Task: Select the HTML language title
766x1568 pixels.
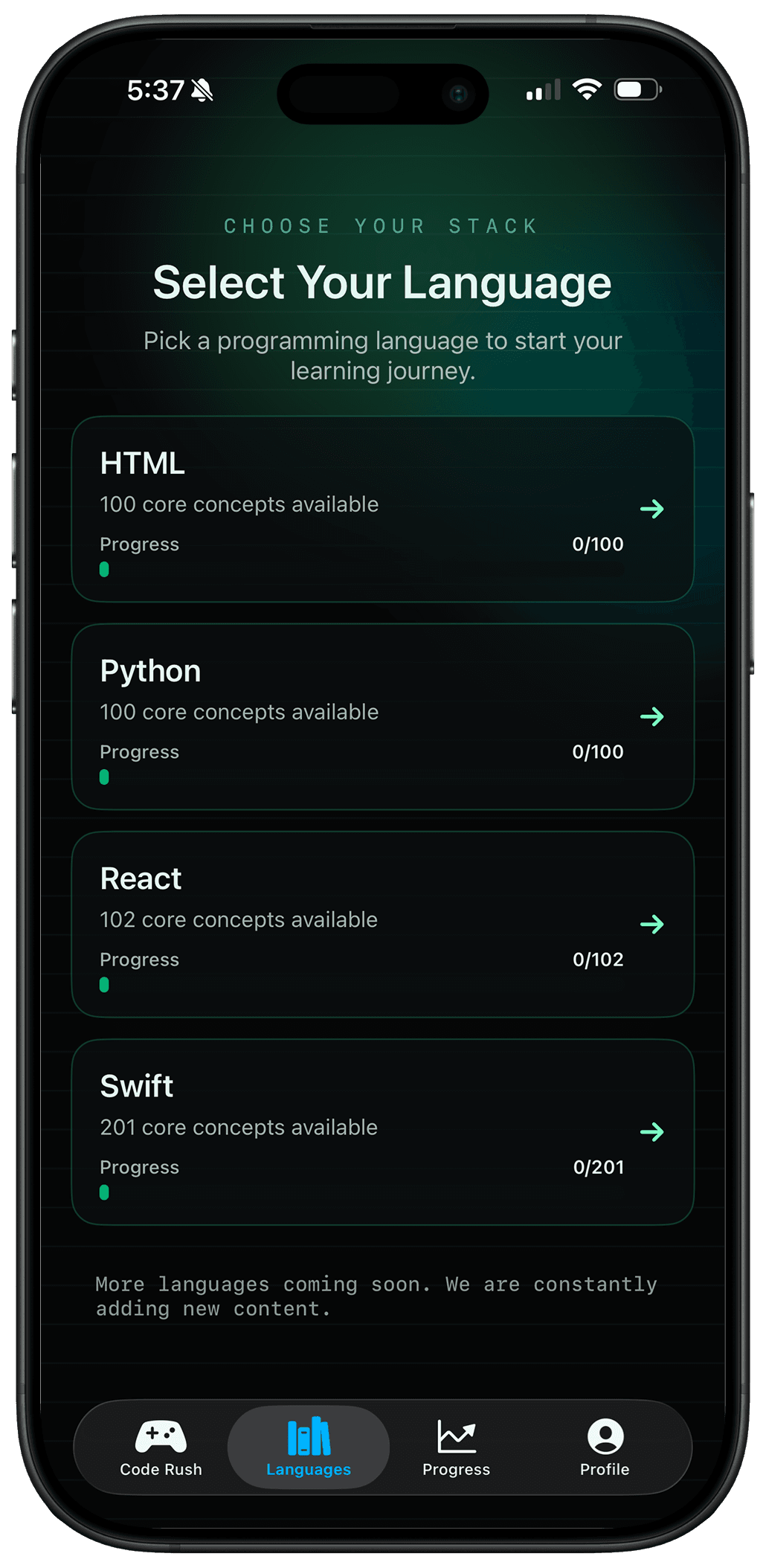Action: tap(143, 463)
